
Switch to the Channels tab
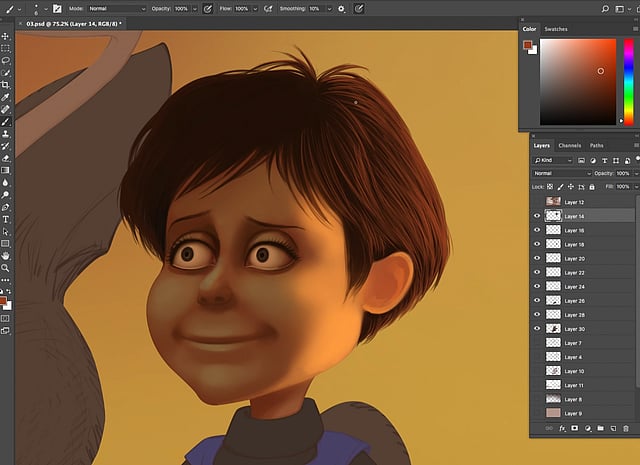pos(569,145)
